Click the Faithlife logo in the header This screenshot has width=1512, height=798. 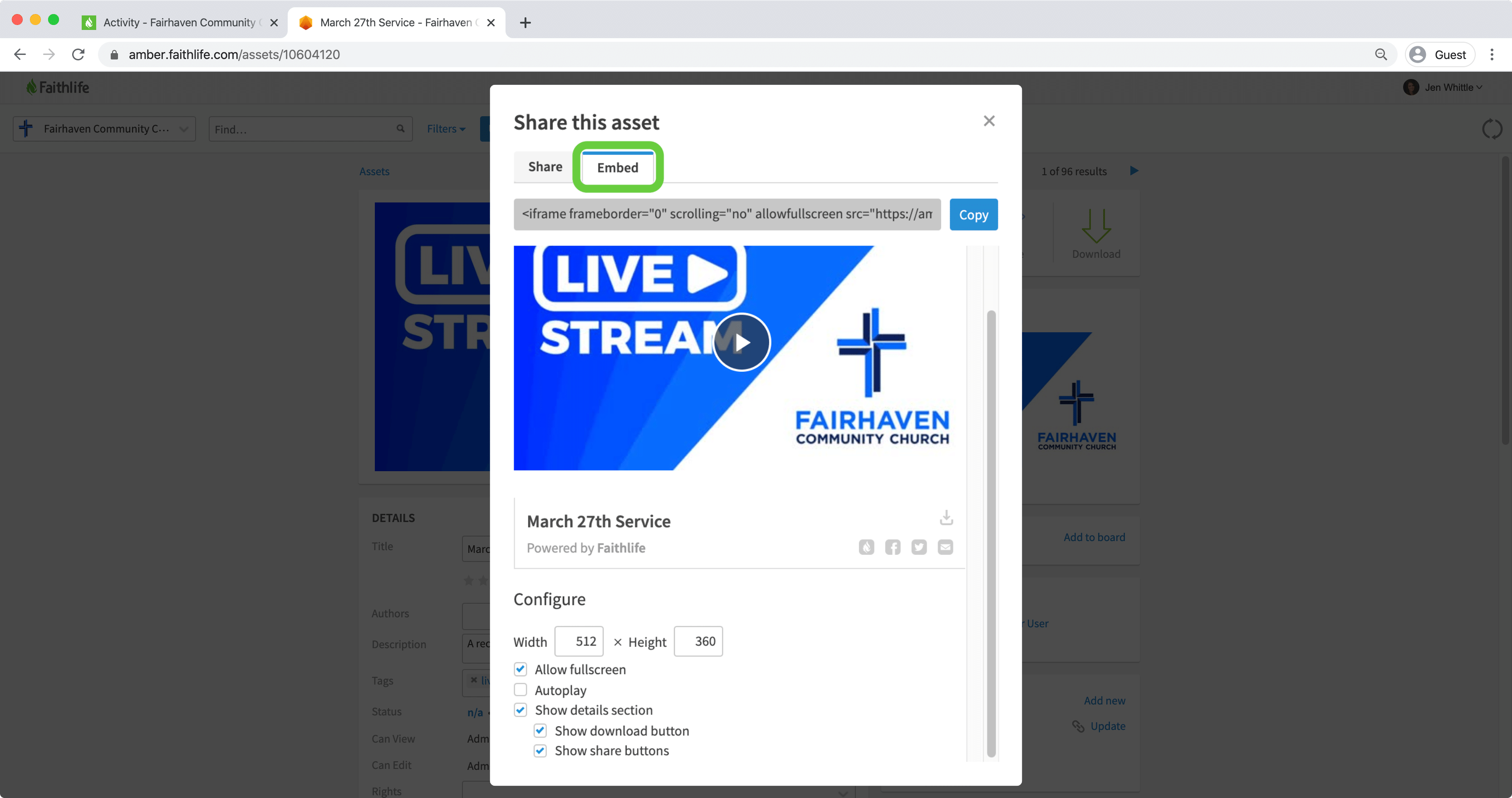(x=58, y=87)
